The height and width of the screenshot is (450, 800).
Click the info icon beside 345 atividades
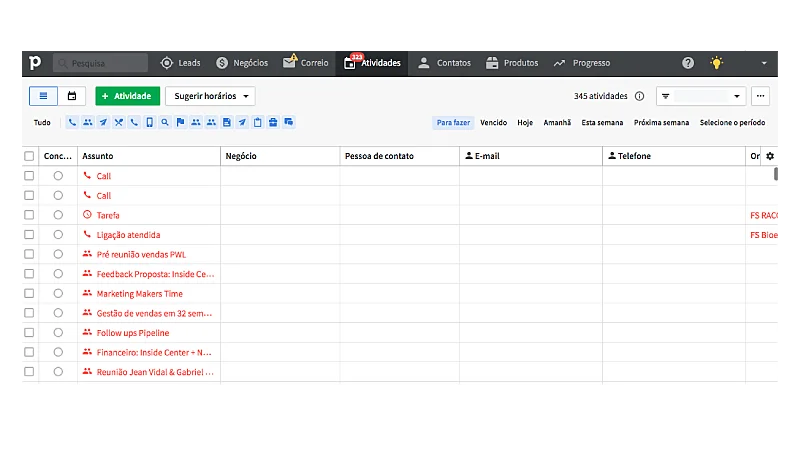639,96
